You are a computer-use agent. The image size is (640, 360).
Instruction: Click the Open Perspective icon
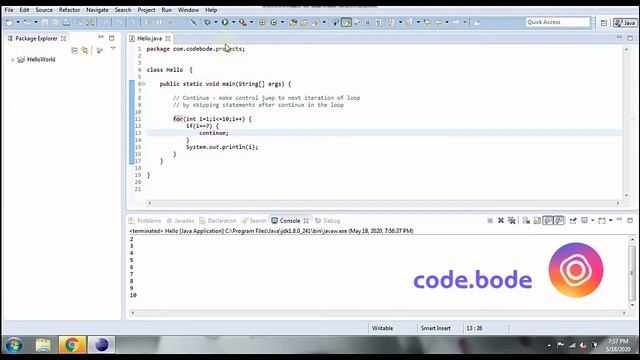(604, 22)
